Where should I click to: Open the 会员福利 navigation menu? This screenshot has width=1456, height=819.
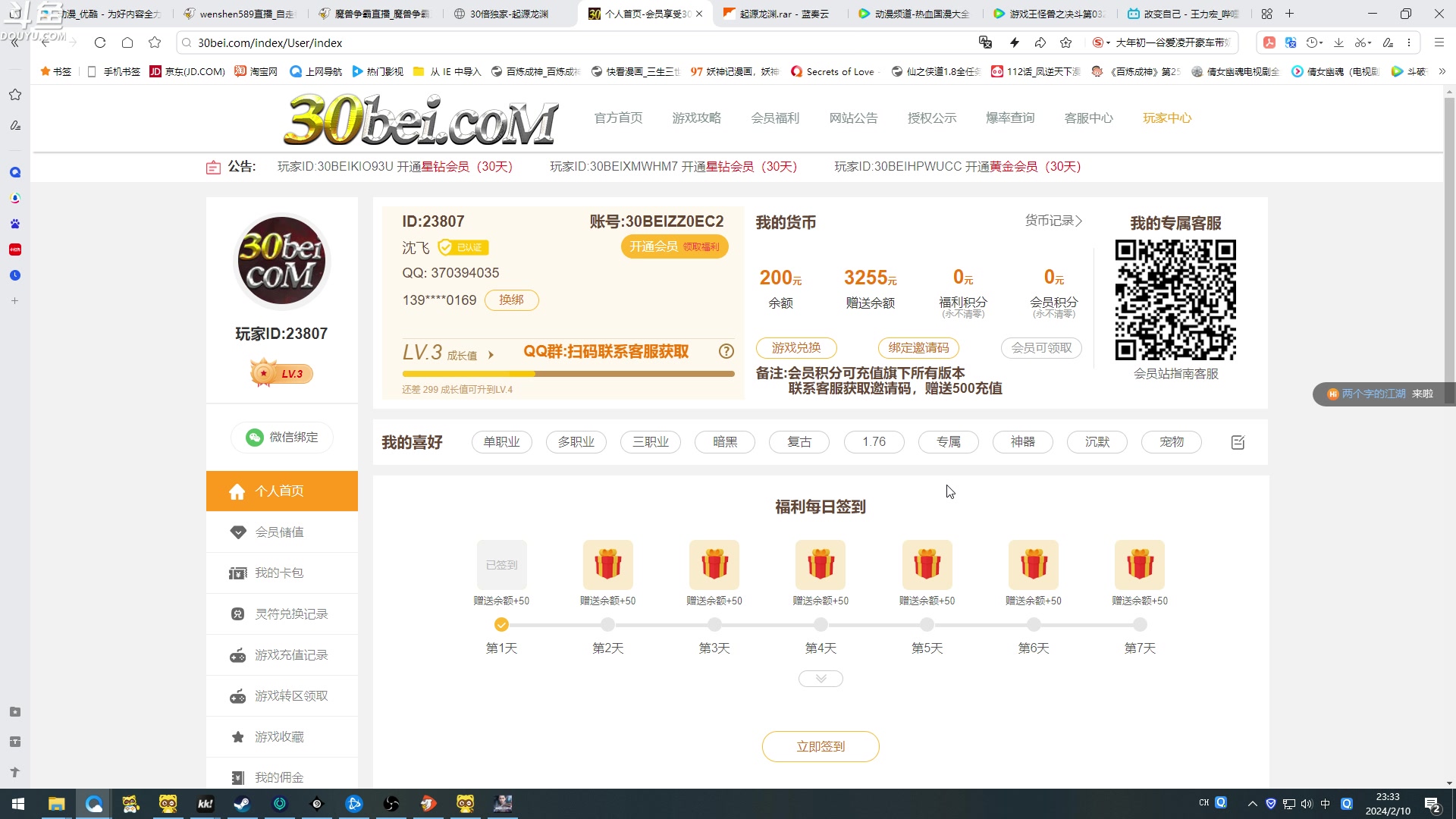coord(775,118)
